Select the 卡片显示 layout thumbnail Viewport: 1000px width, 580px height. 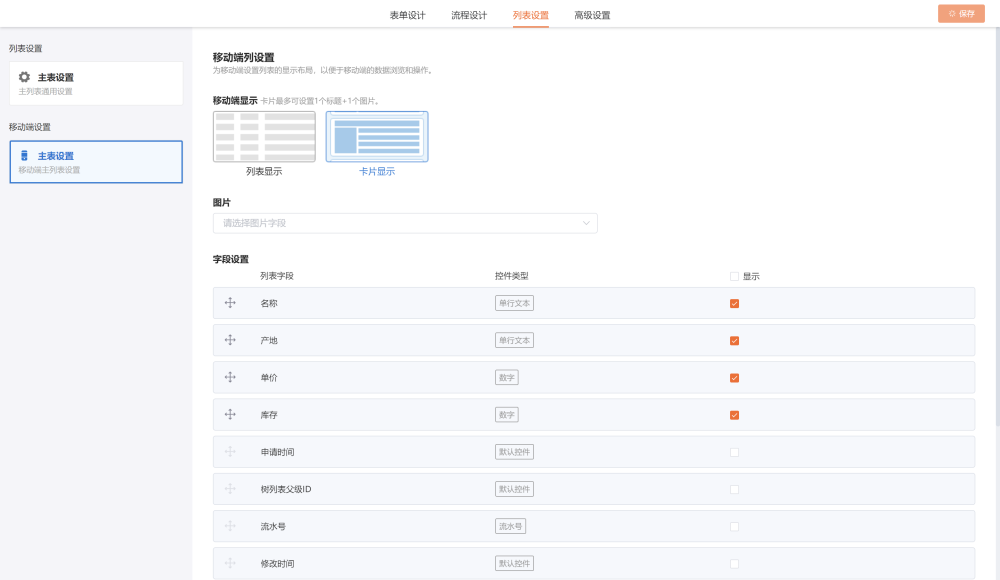tap(377, 137)
